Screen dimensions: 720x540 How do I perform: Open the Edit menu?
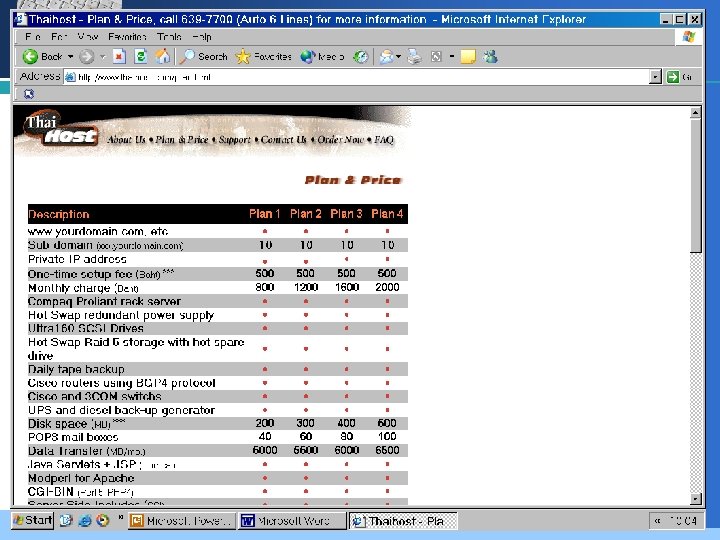click(x=59, y=37)
